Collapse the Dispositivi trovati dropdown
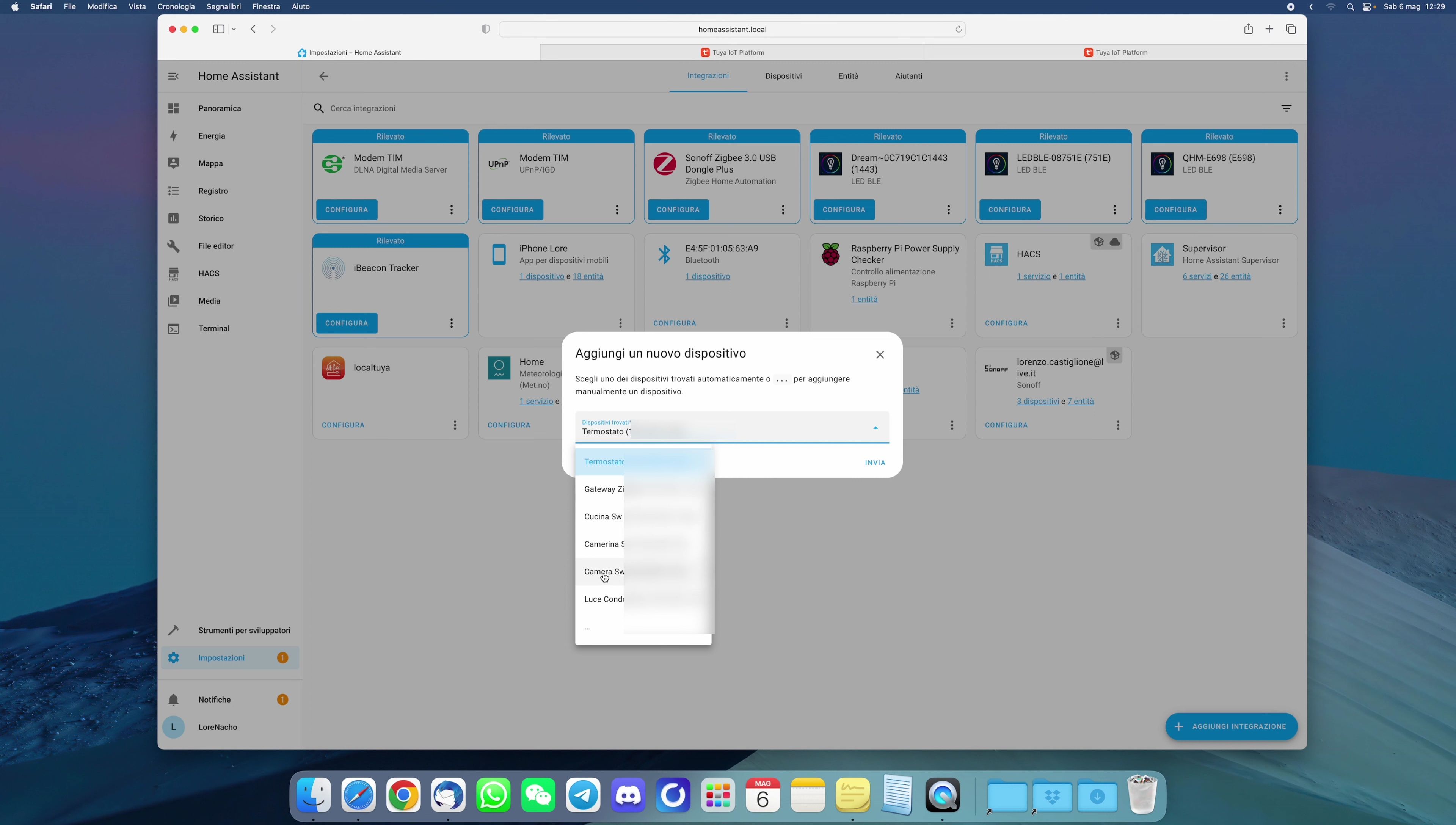Image resolution: width=1456 pixels, height=825 pixels. (875, 428)
